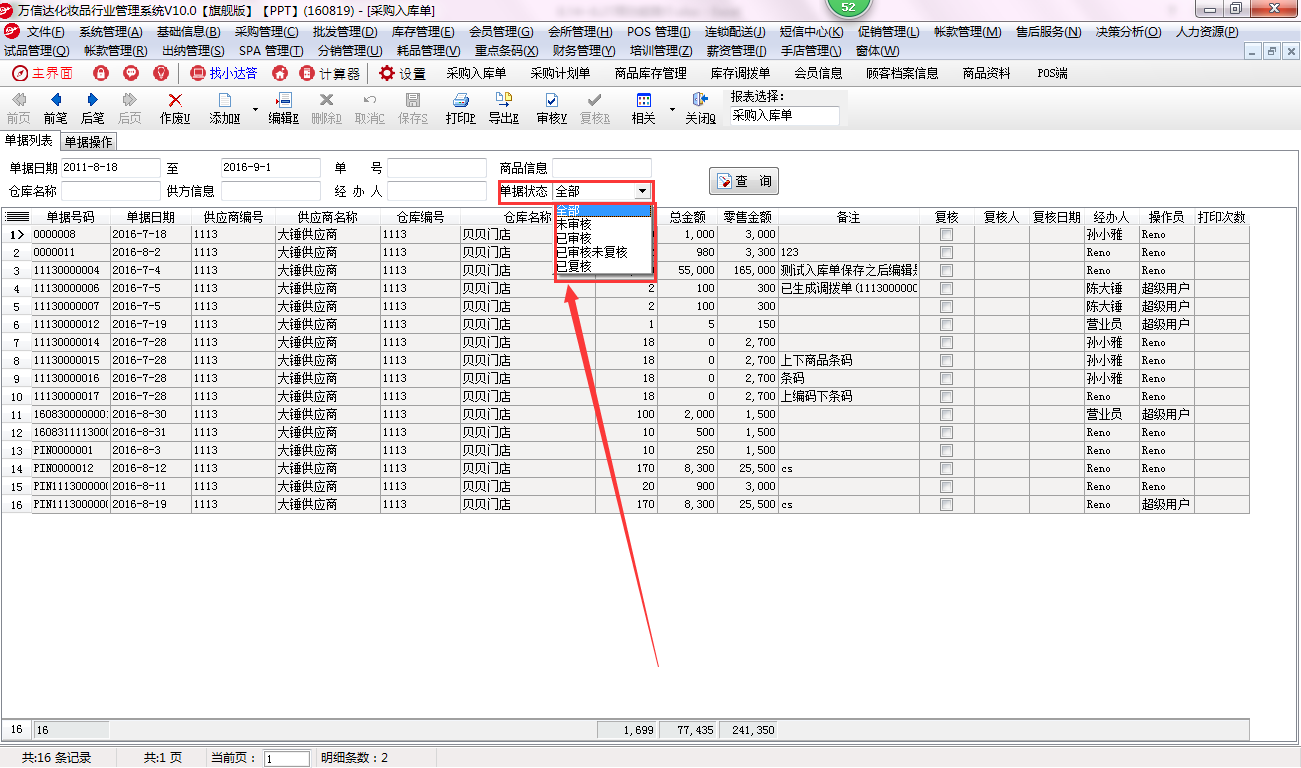Close the form with 关闭
Image resolution: width=1301 pixels, height=768 pixels.
coord(701,108)
